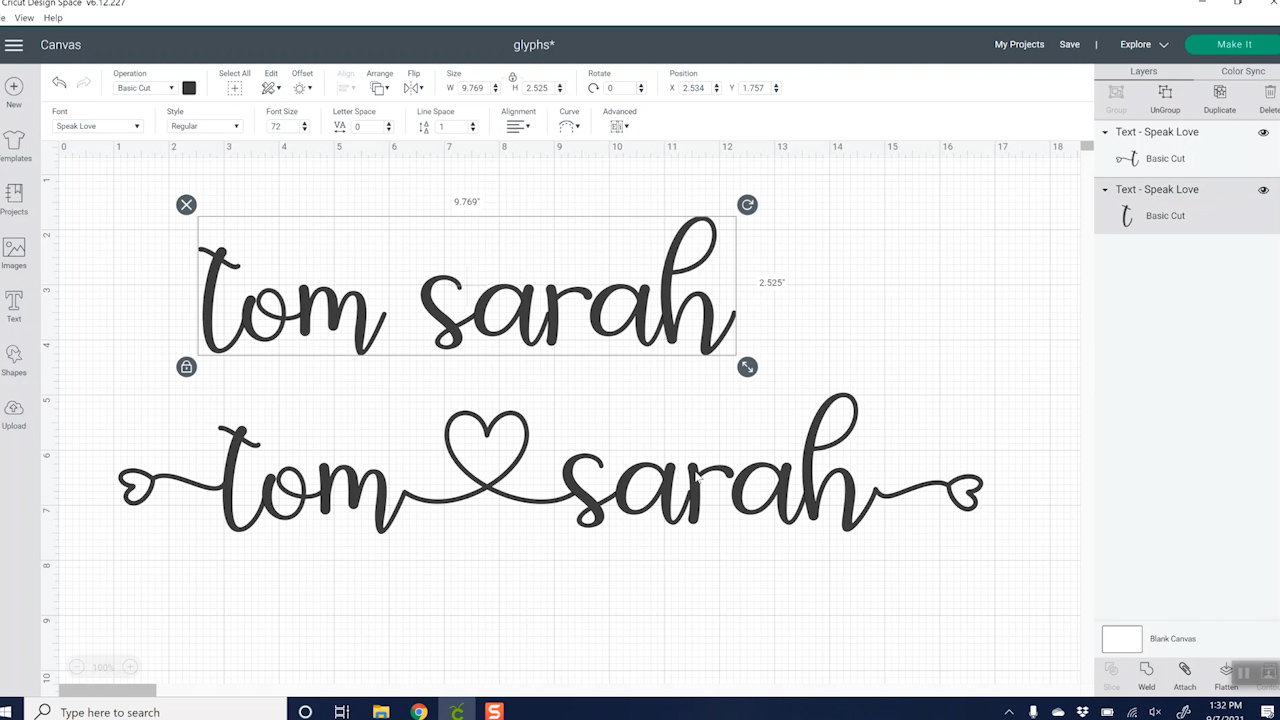Collapse the second Text - Speak Love layer
Viewport: 1280px width, 720px height.
tap(1105, 190)
